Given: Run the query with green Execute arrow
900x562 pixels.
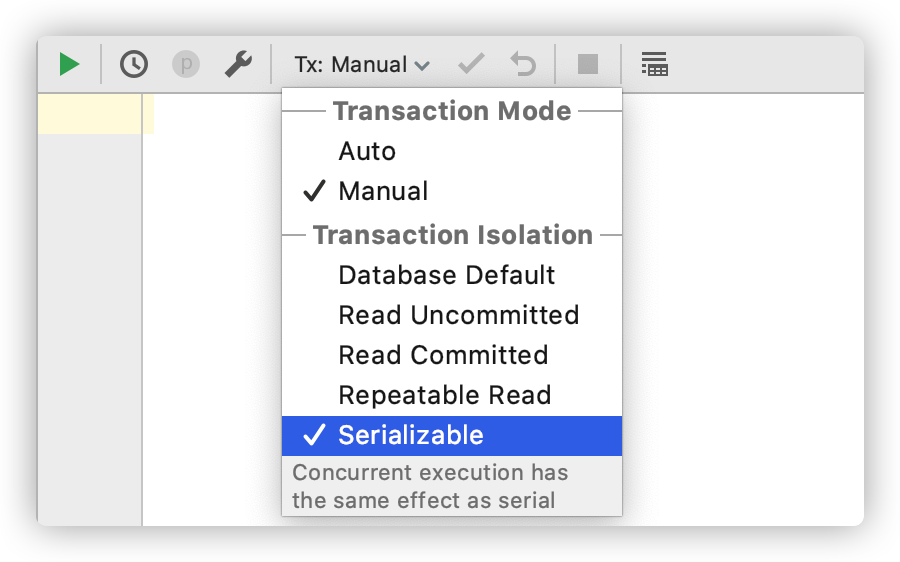Looking at the screenshot, I should click(69, 64).
